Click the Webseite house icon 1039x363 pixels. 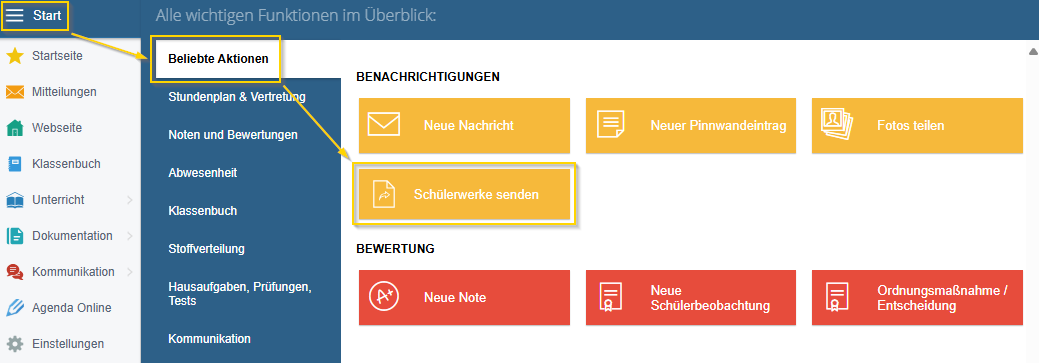(15, 128)
